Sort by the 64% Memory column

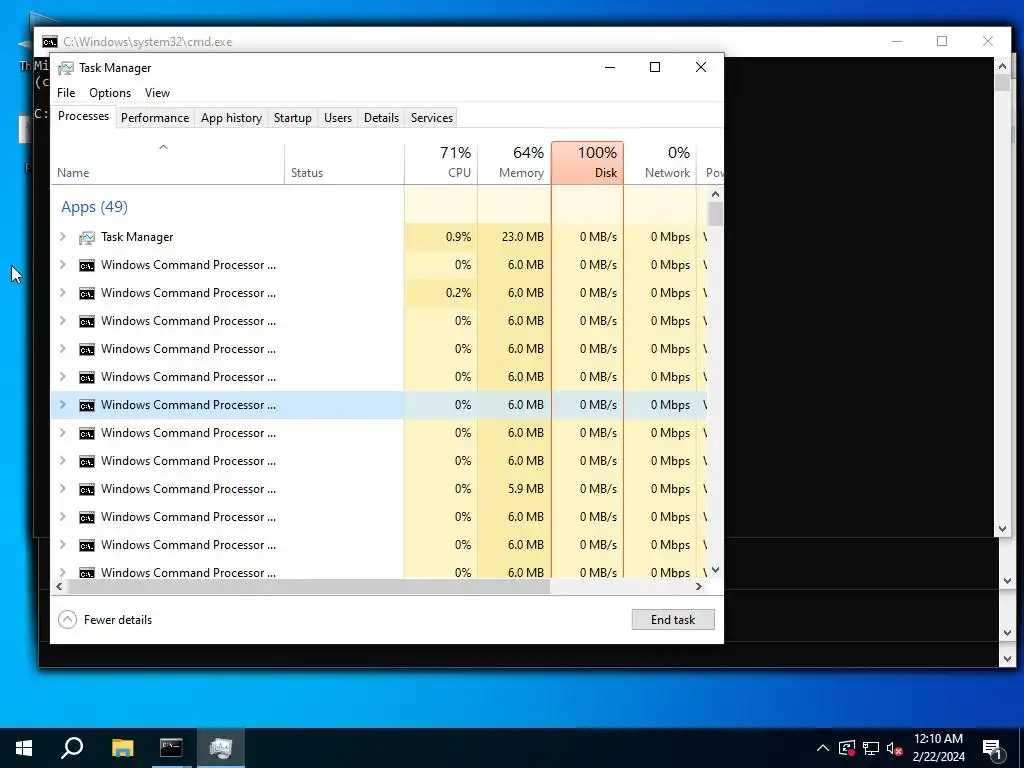[515, 163]
